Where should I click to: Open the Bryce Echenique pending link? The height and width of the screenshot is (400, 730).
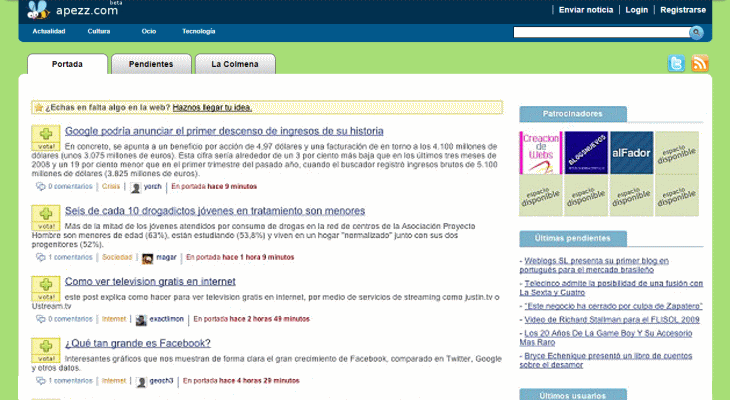pos(606,360)
